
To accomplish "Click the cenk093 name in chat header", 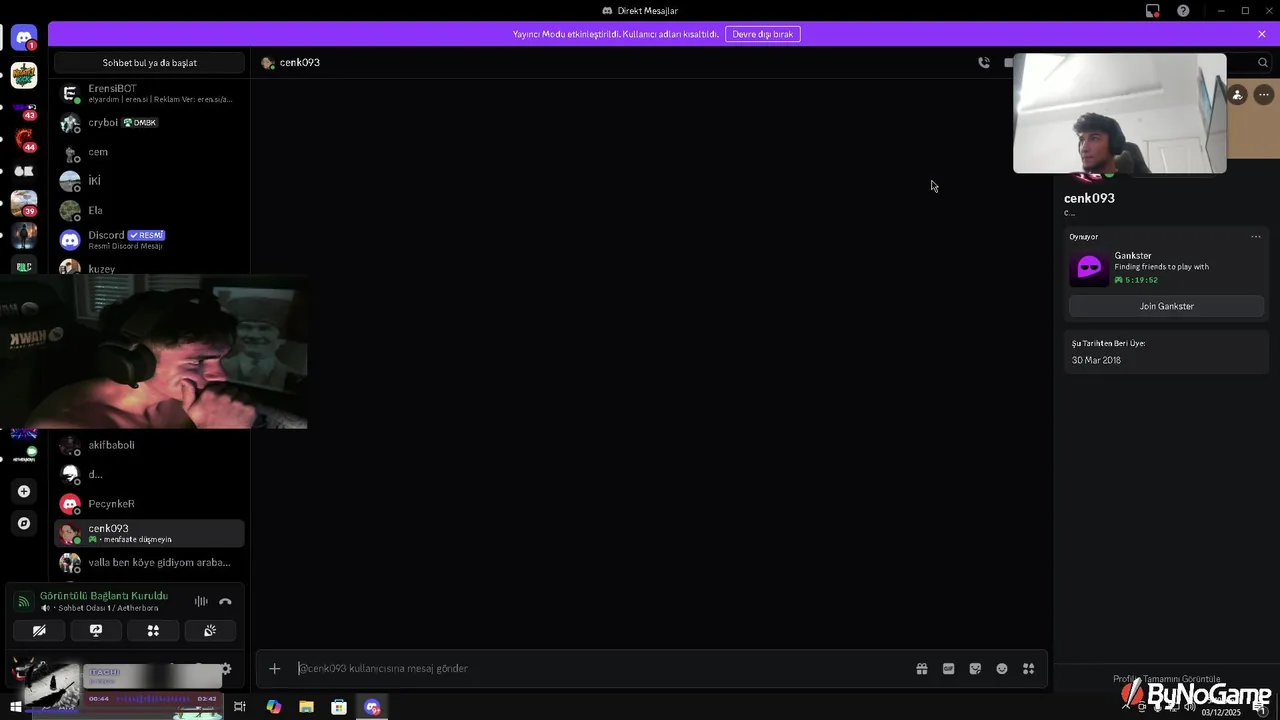I will [300, 62].
